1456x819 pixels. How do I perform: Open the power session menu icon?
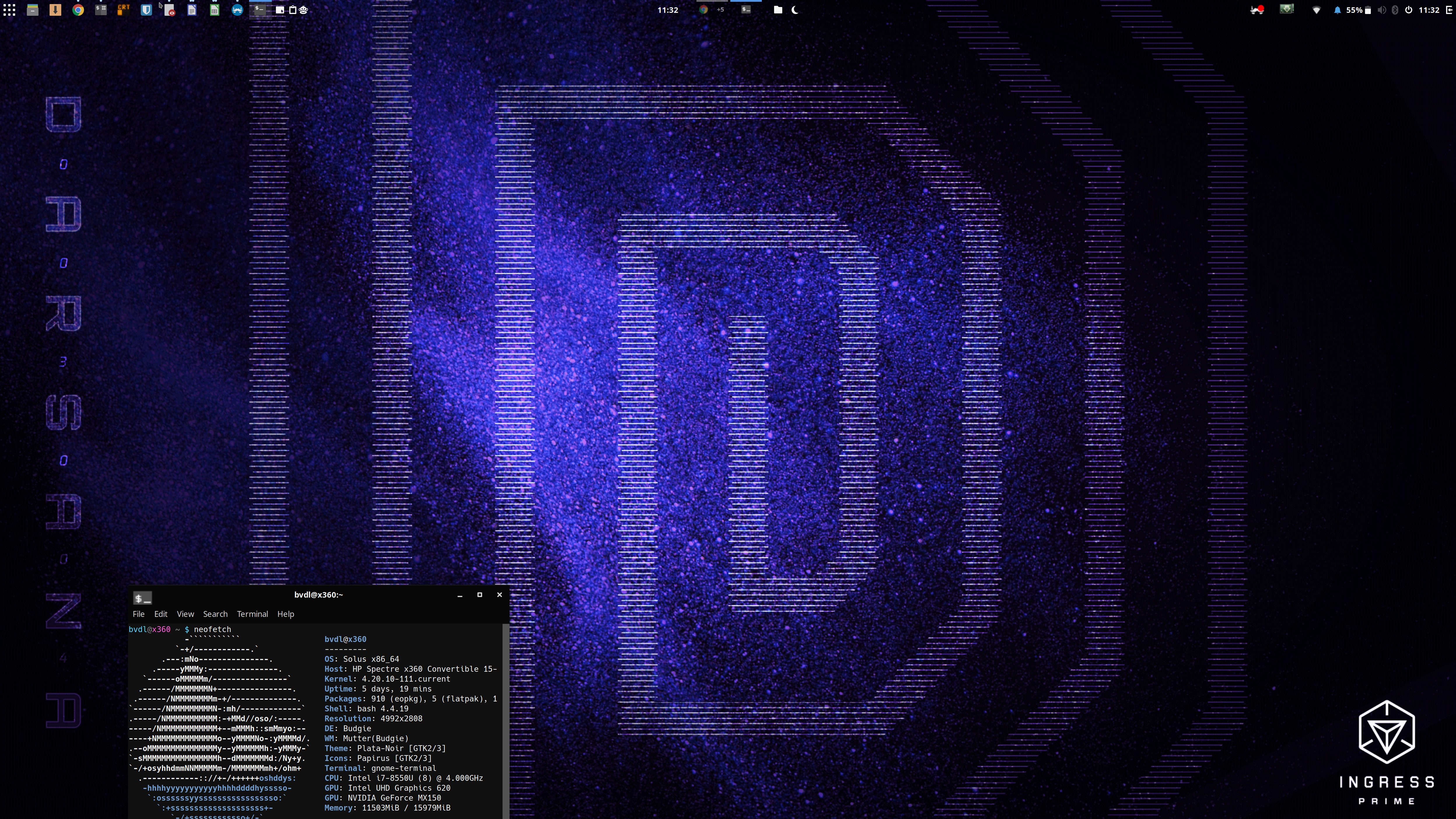[x=1408, y=10]
